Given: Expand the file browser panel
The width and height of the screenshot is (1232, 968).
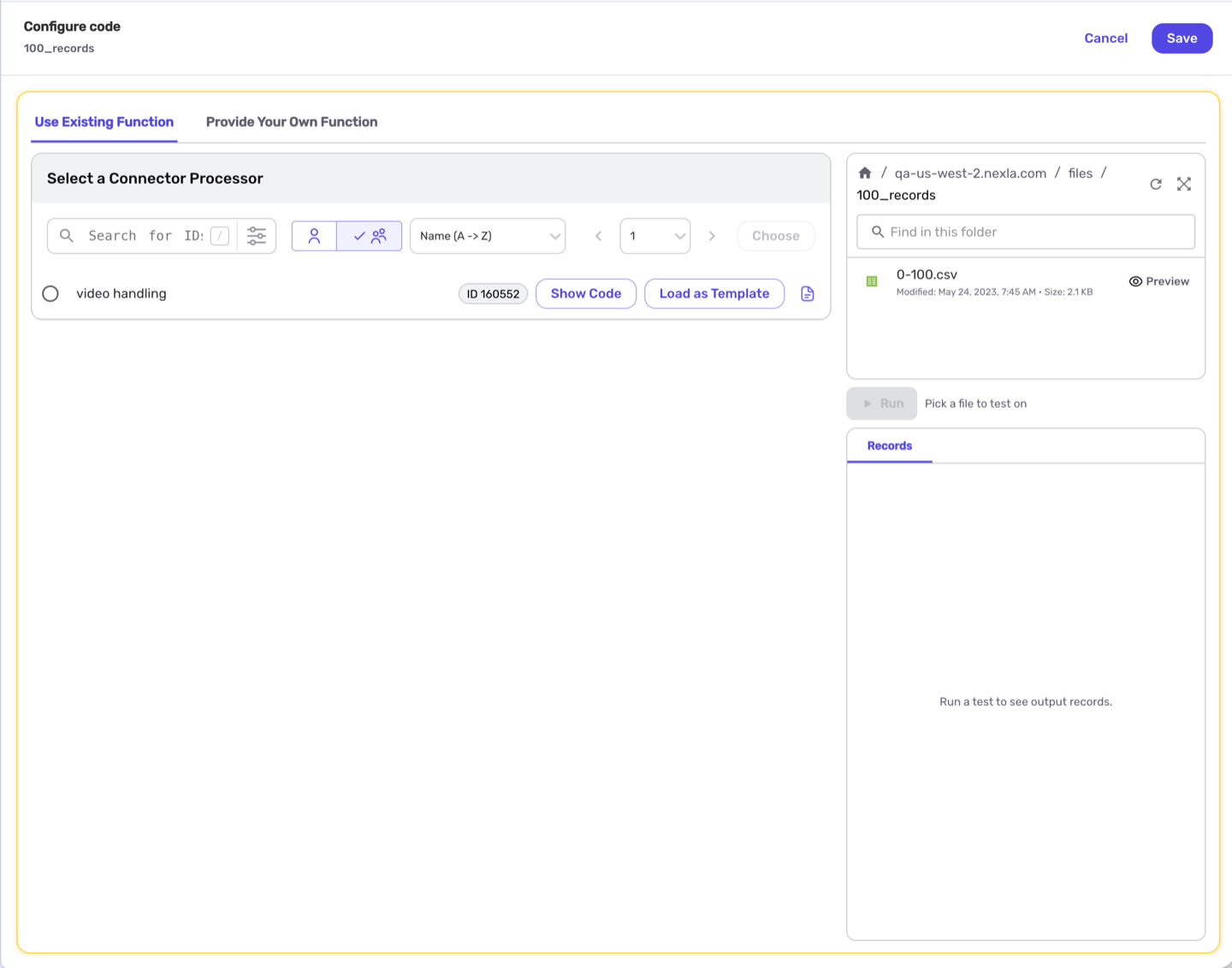Looking at the screenshot, I should pyautogui.click(x=1184, y=184).
